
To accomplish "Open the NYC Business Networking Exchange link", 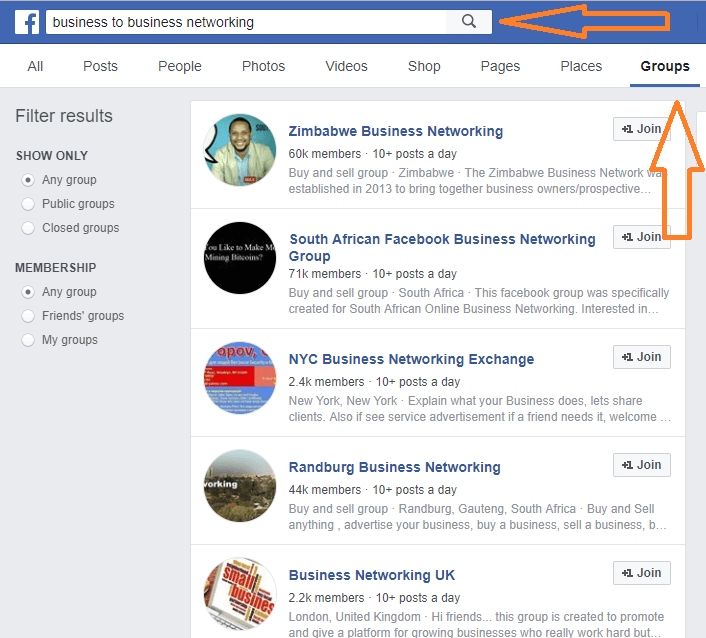I will pos(412,359).
